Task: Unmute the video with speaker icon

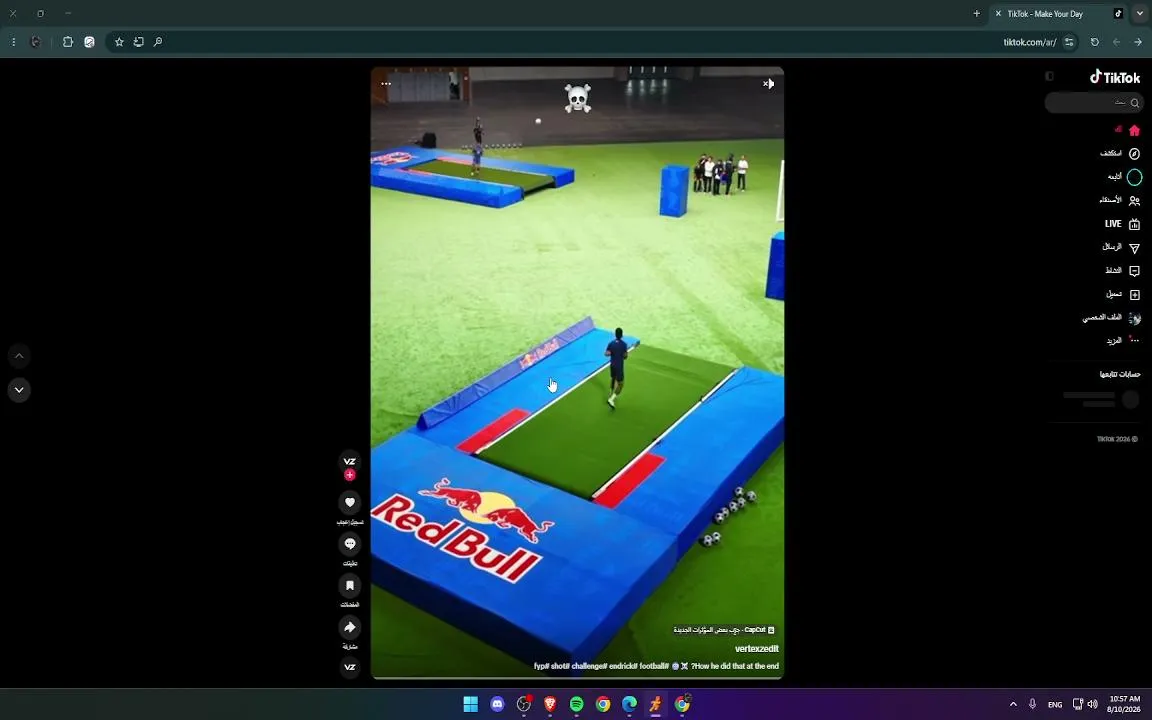Action: click(x=768, y=84)
